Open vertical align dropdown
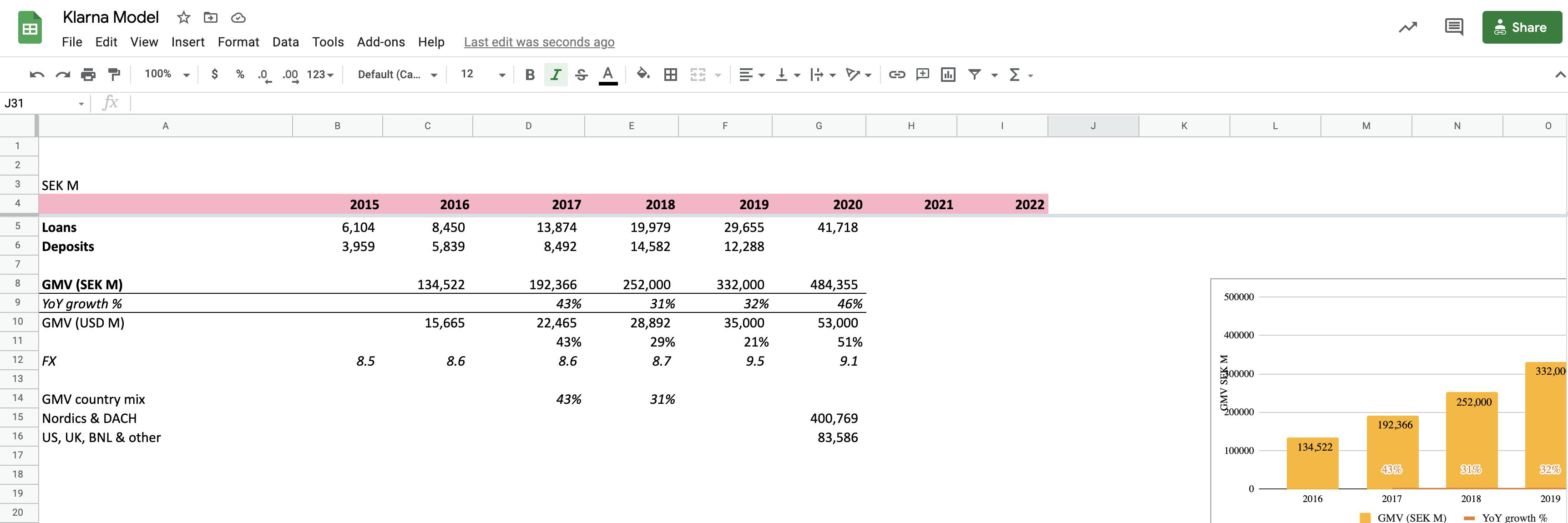 pyautogui.click(x=788, y=75)
